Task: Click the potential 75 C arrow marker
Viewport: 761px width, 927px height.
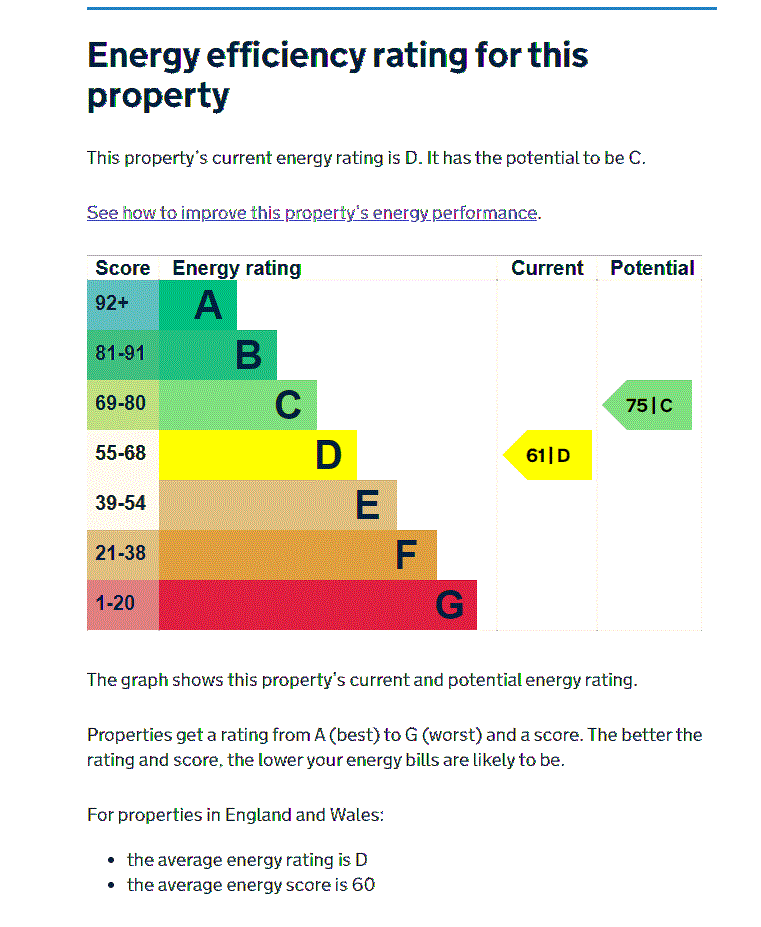Action: point(649,405)
